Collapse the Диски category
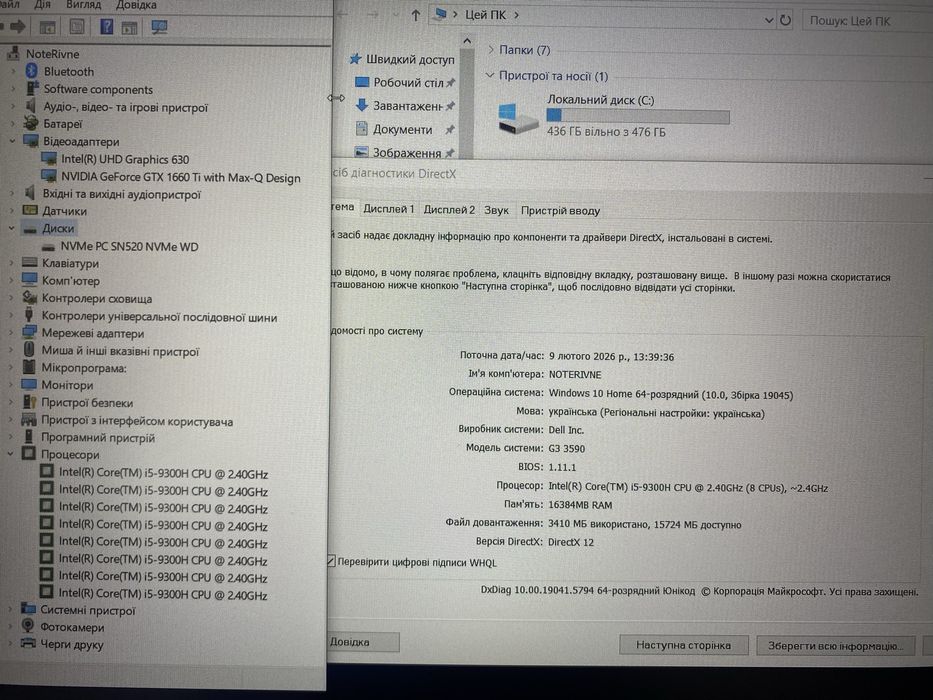This screenshot has height=700, width=933. tap(11, 228)
